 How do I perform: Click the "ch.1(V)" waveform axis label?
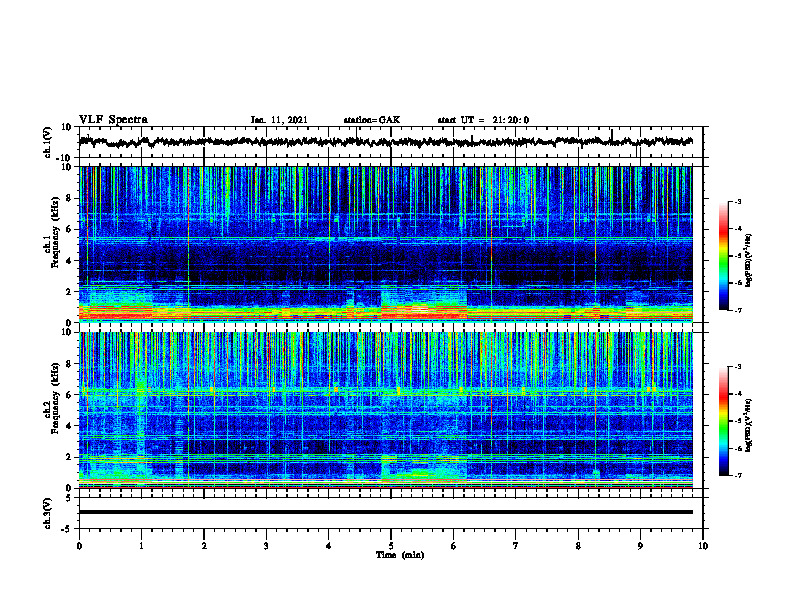[48, 142]
